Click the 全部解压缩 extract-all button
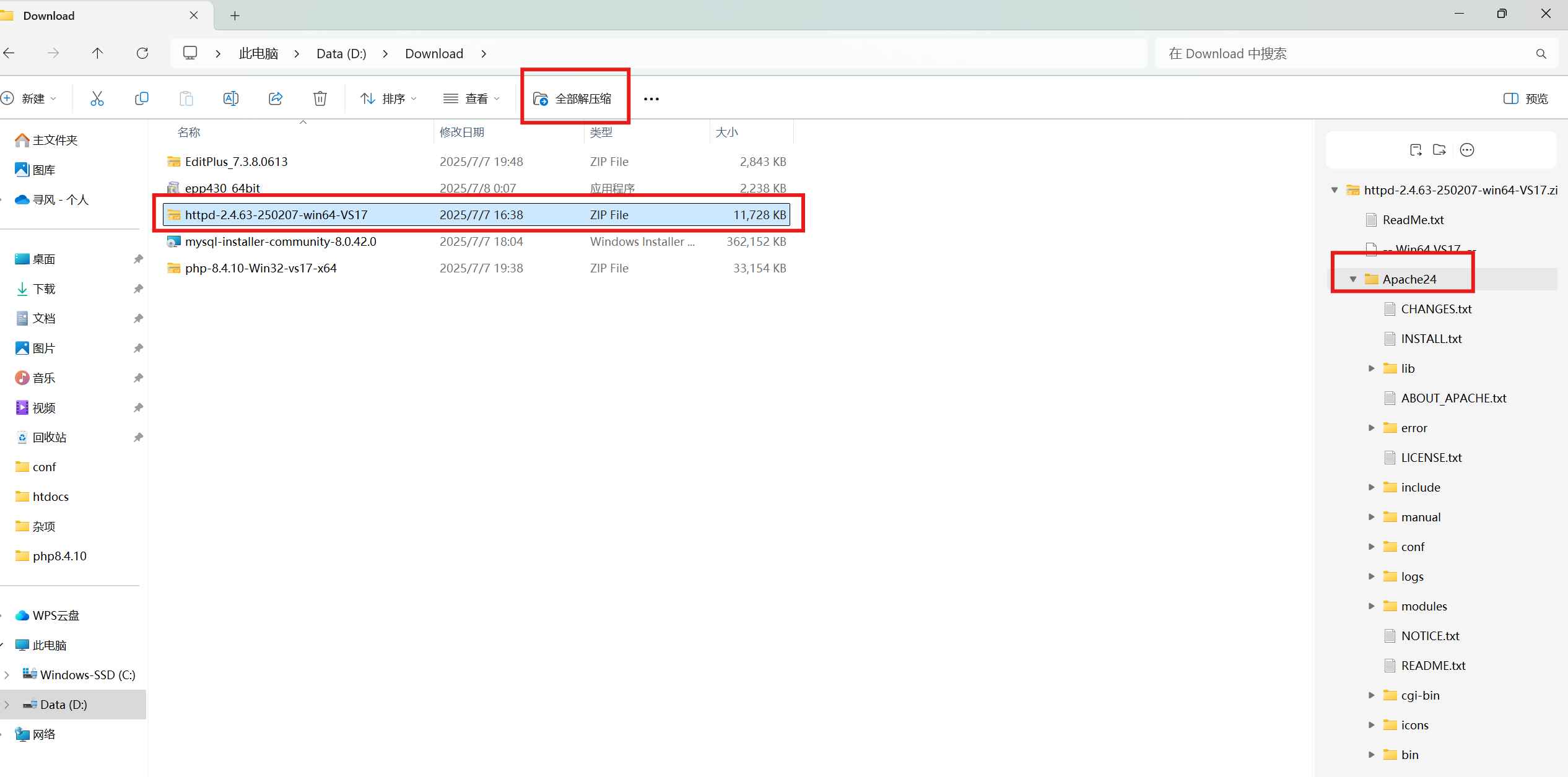1568x777 pixels. 575,98
